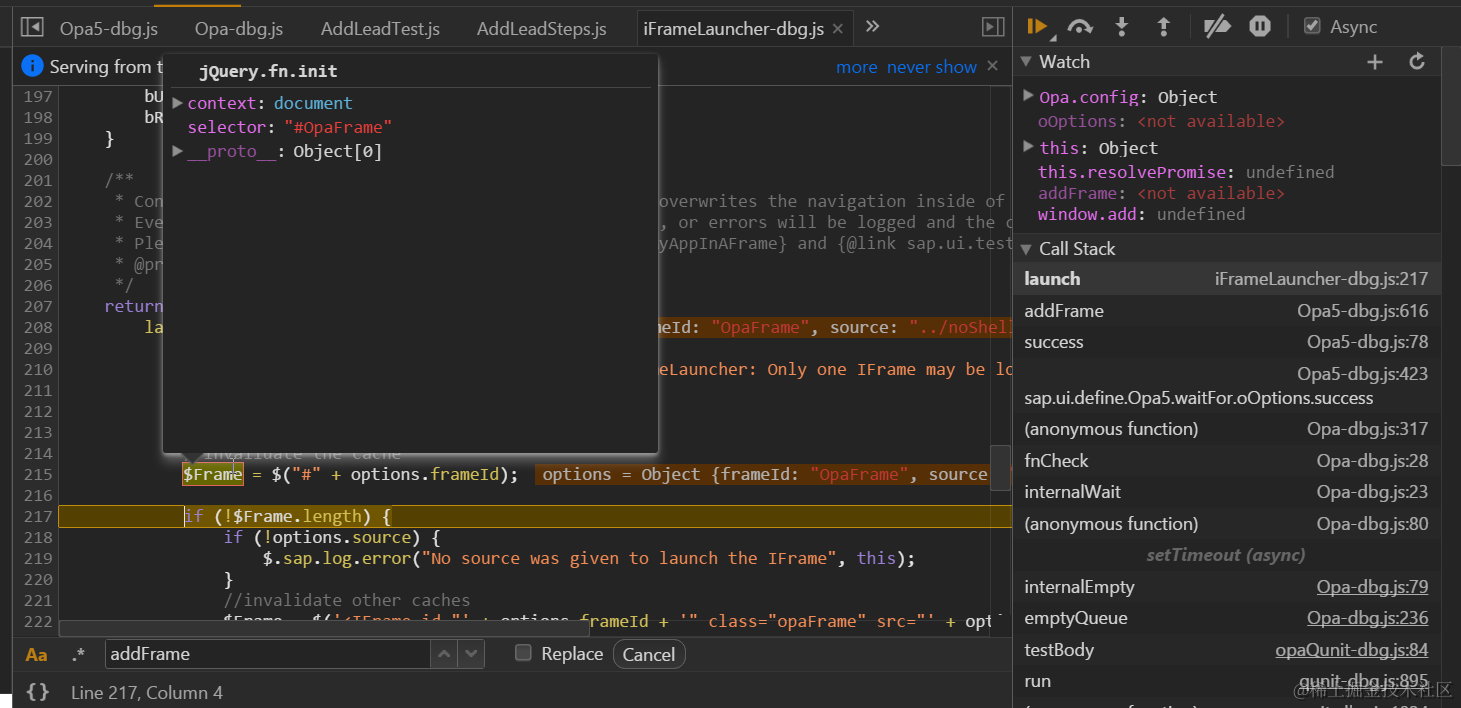The width and height of the screenshot is (1461, 708).
Task: Open opaQunit-dbg.js:84 source link
Action: [1352, 650]
